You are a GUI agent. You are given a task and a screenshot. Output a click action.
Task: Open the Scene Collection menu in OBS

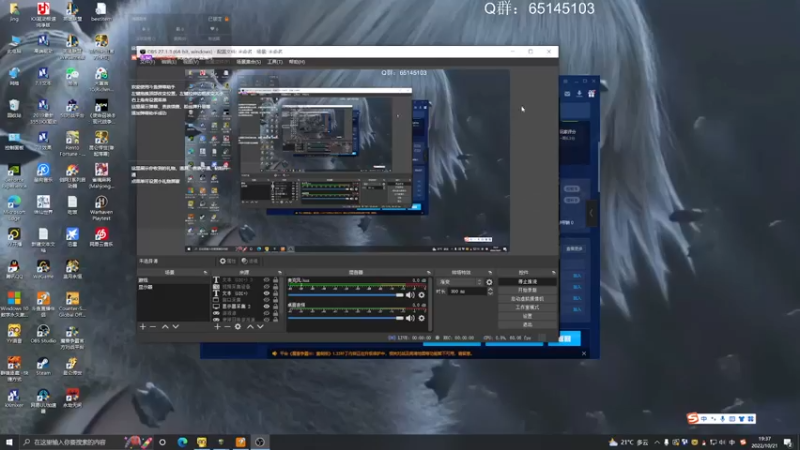coord(248,62)
